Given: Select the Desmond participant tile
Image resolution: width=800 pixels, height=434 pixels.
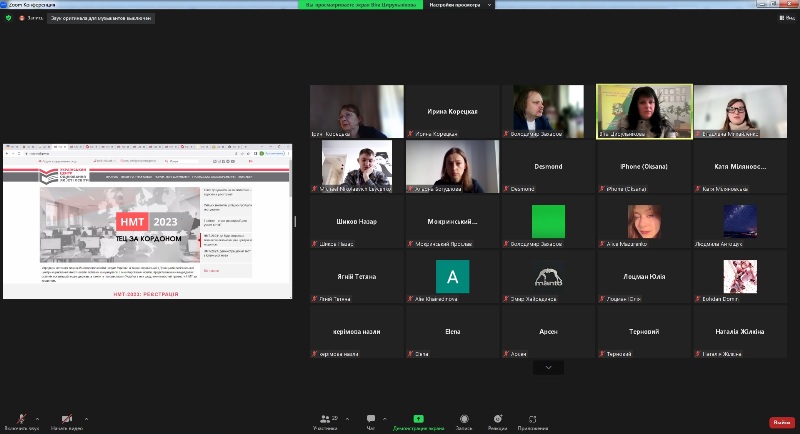Looking at the screenshot, I should (548, 167).
